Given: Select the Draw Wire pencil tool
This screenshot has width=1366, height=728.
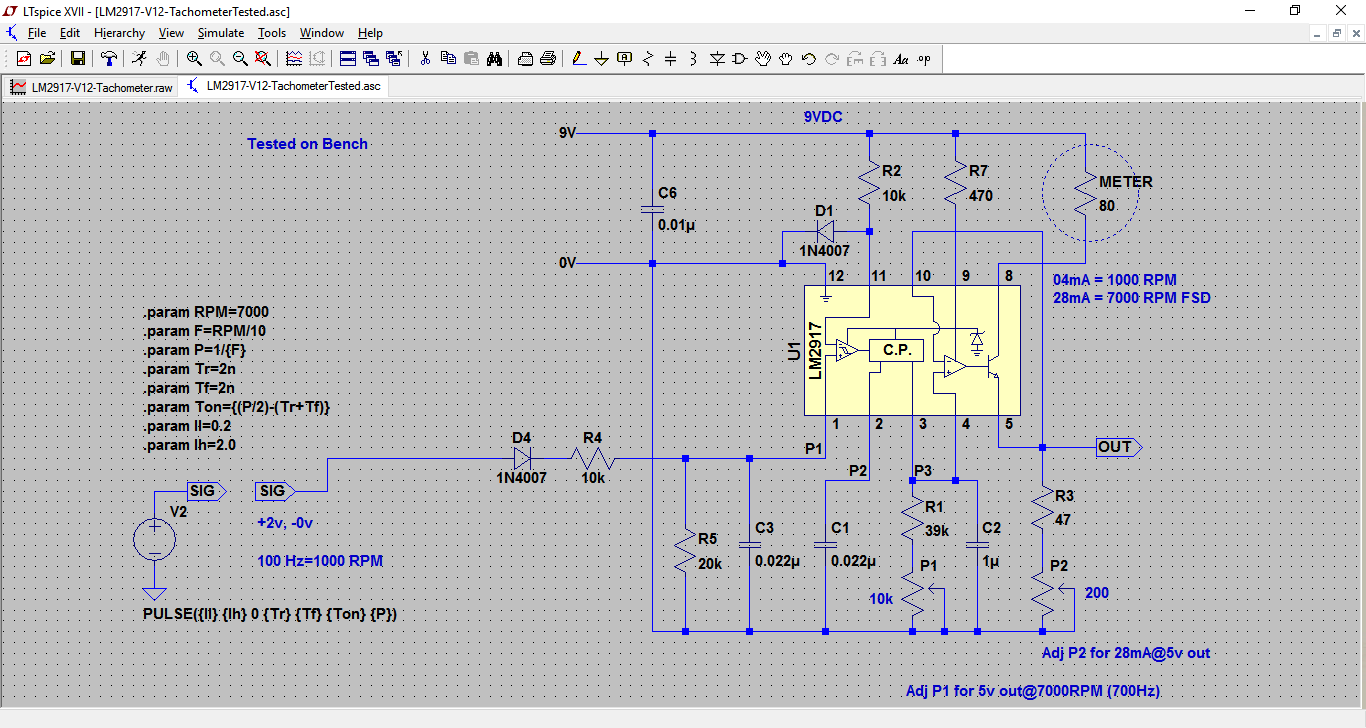Looking at the screenshot, I should coord(579,59).
